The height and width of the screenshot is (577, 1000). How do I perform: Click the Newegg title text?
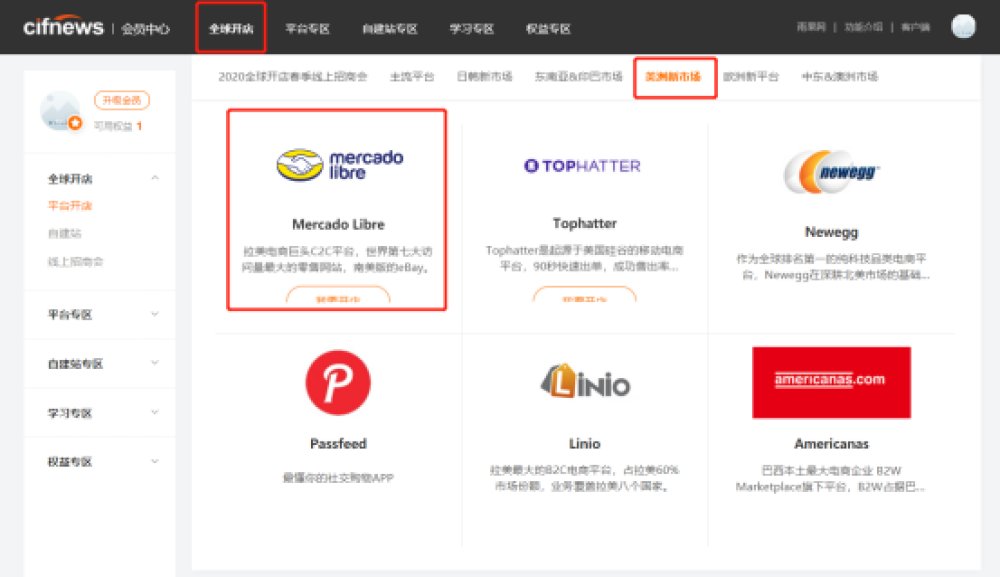(832, 232)
